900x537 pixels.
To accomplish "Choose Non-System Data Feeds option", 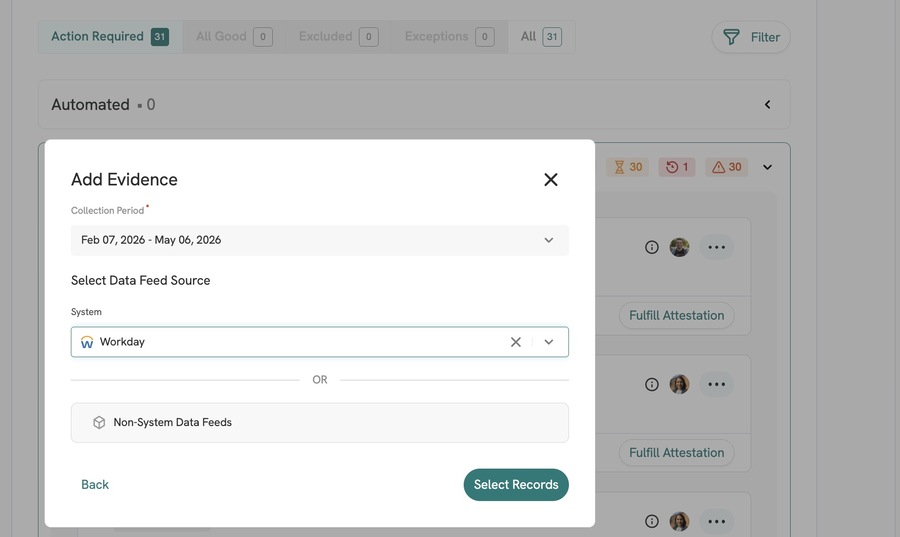I will pos(320,423).
